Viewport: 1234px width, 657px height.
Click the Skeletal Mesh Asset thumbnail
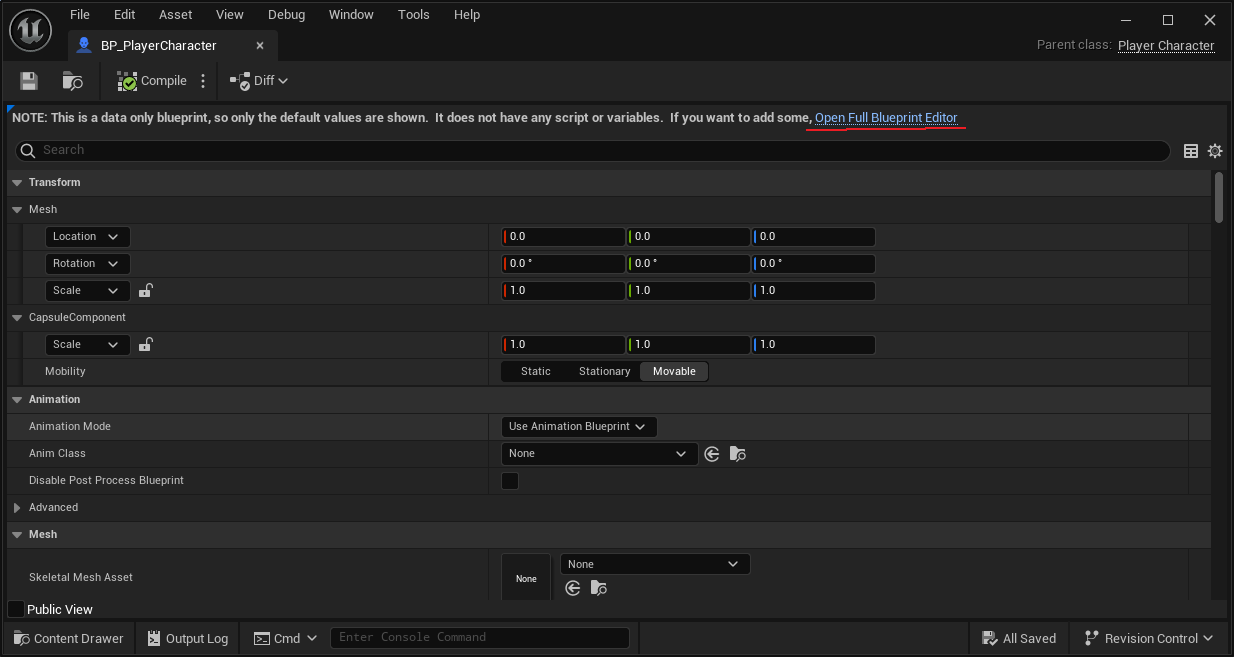pos(526,578)
